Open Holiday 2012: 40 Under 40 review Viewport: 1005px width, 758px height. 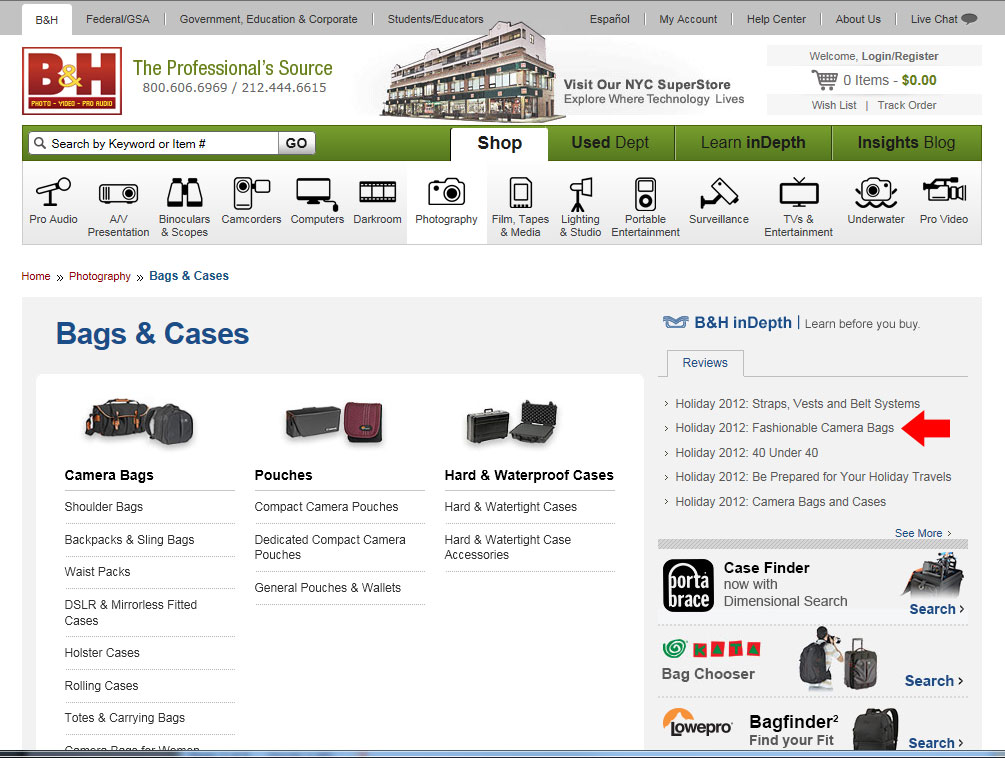tap(747, 453)
